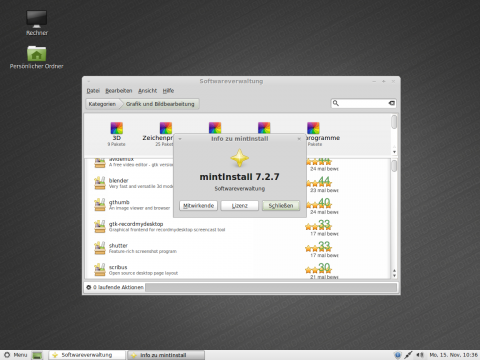Click the gthumb package icon
Screen dimensions: 480x360
[x=100, y=205]
